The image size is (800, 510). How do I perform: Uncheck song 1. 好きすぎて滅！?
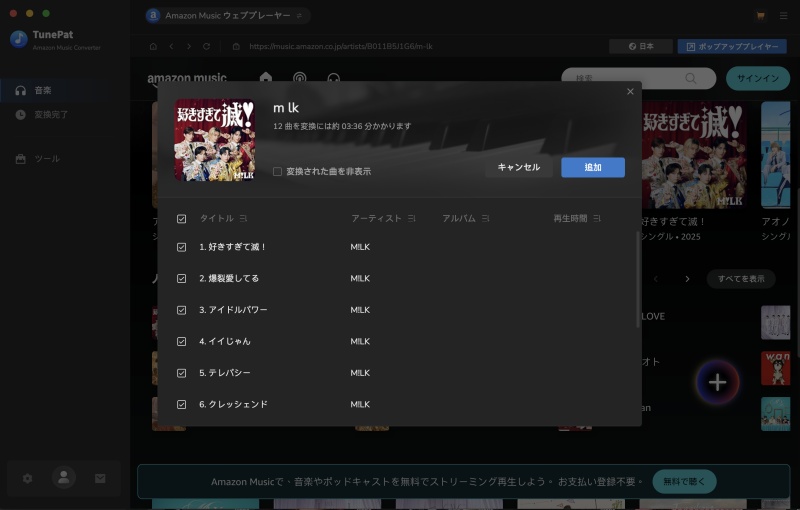181,247
